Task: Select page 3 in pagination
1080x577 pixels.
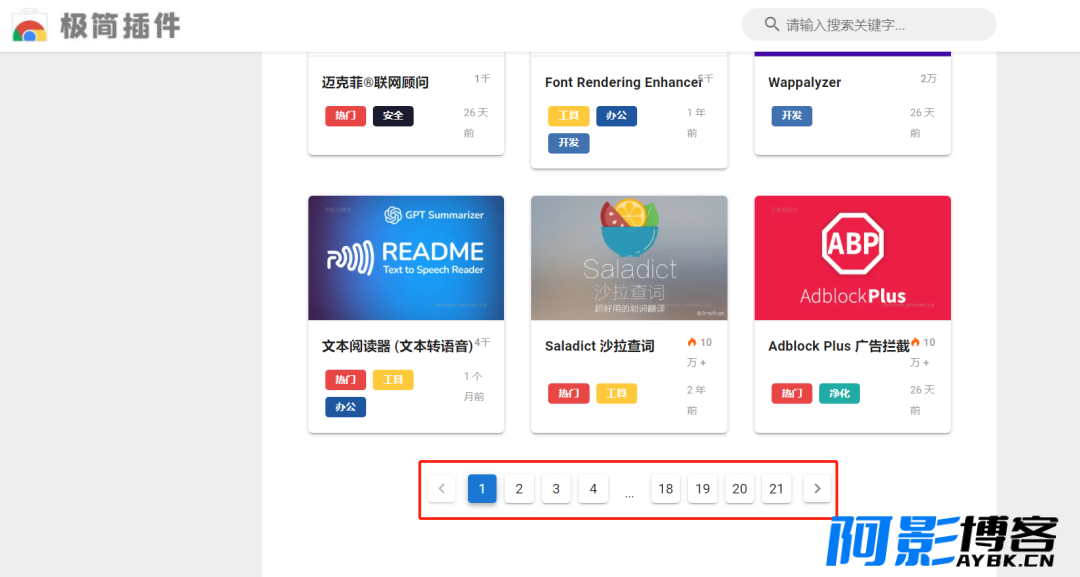Action: [556, 489]
